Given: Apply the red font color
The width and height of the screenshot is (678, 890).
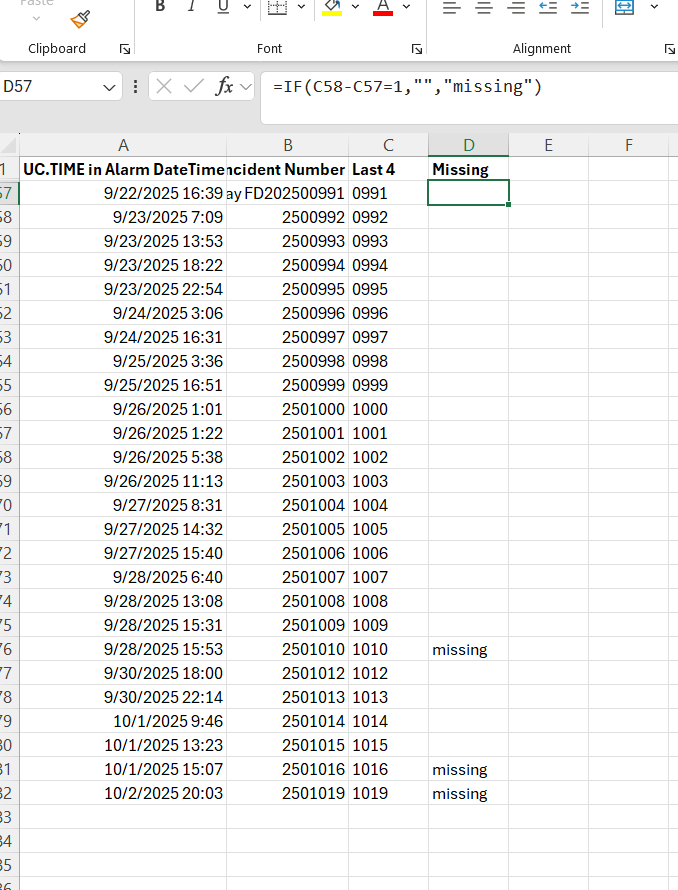Looking at the screenshot, I should tap(382, 8).
